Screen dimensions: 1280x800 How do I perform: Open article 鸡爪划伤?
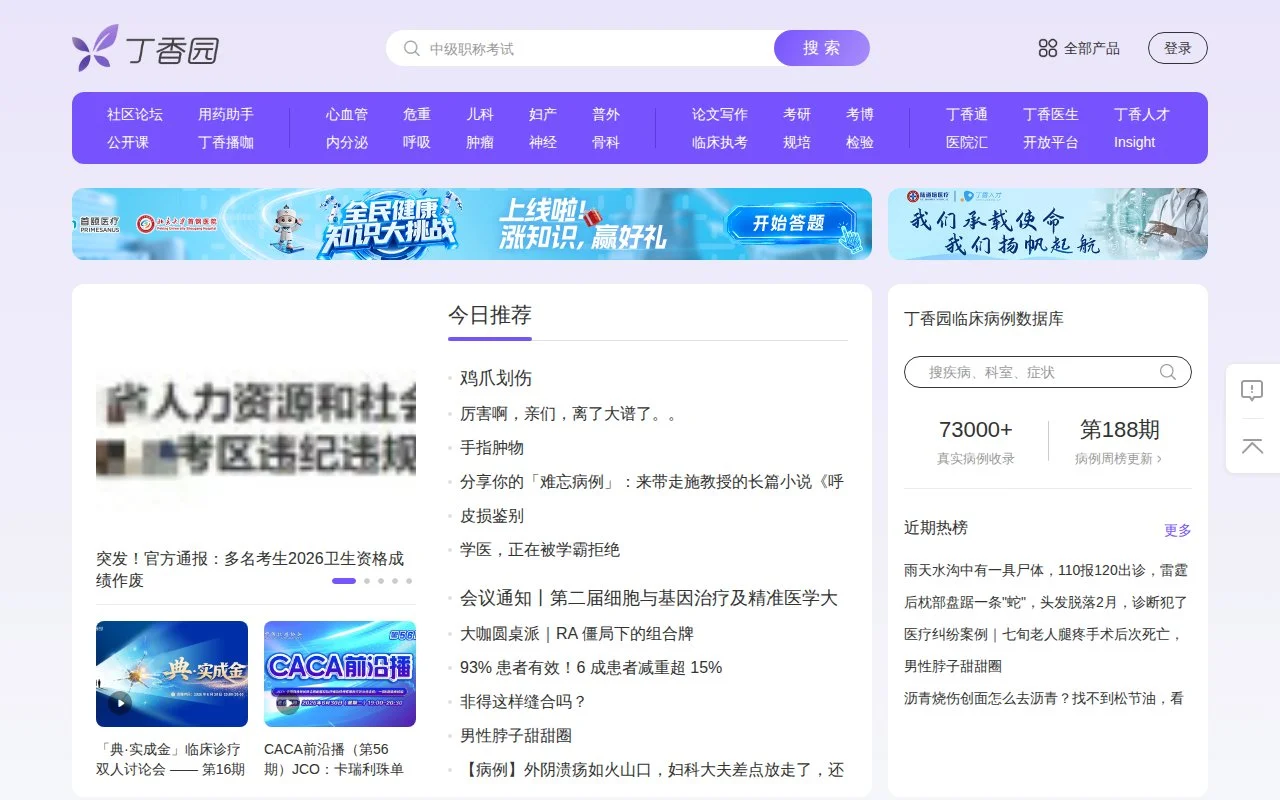coord(496,378)
